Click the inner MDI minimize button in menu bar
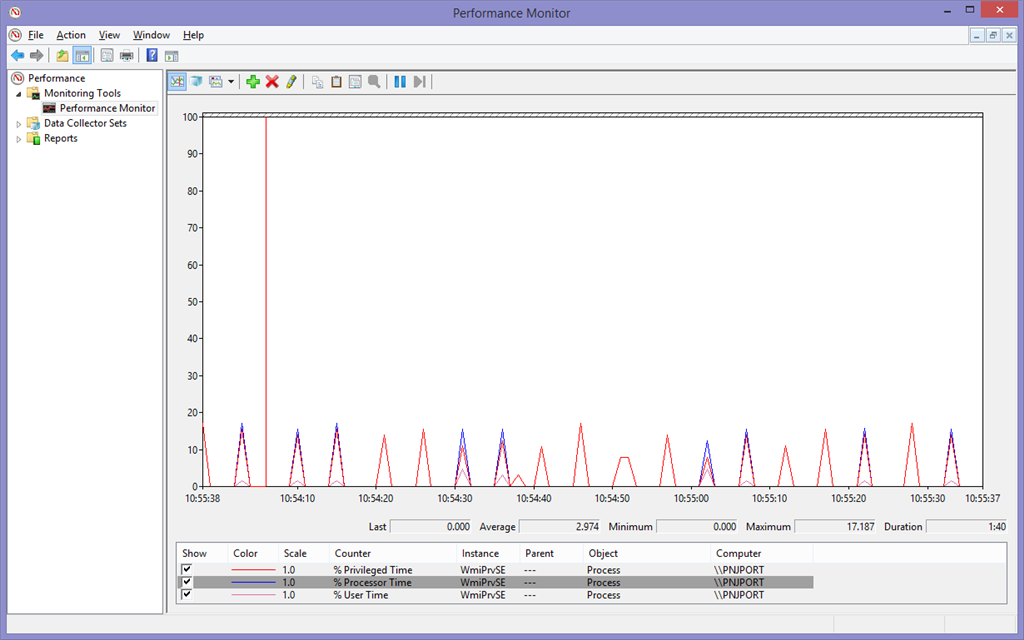 click(977, 35)
